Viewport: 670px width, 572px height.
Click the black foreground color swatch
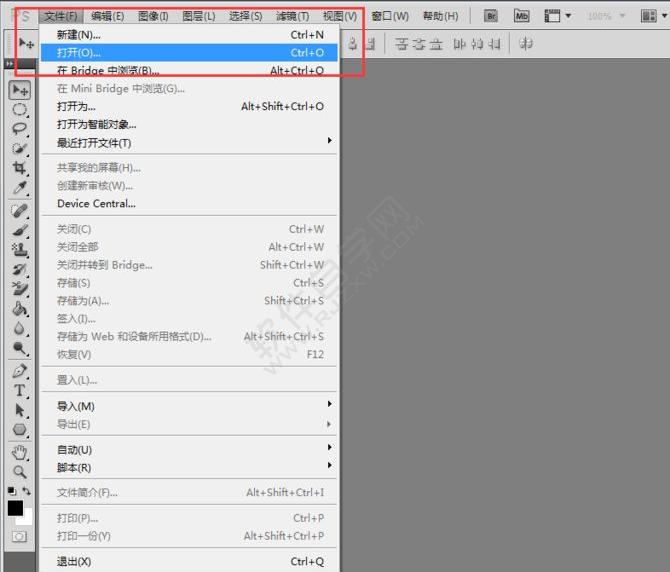pos(15,508)
